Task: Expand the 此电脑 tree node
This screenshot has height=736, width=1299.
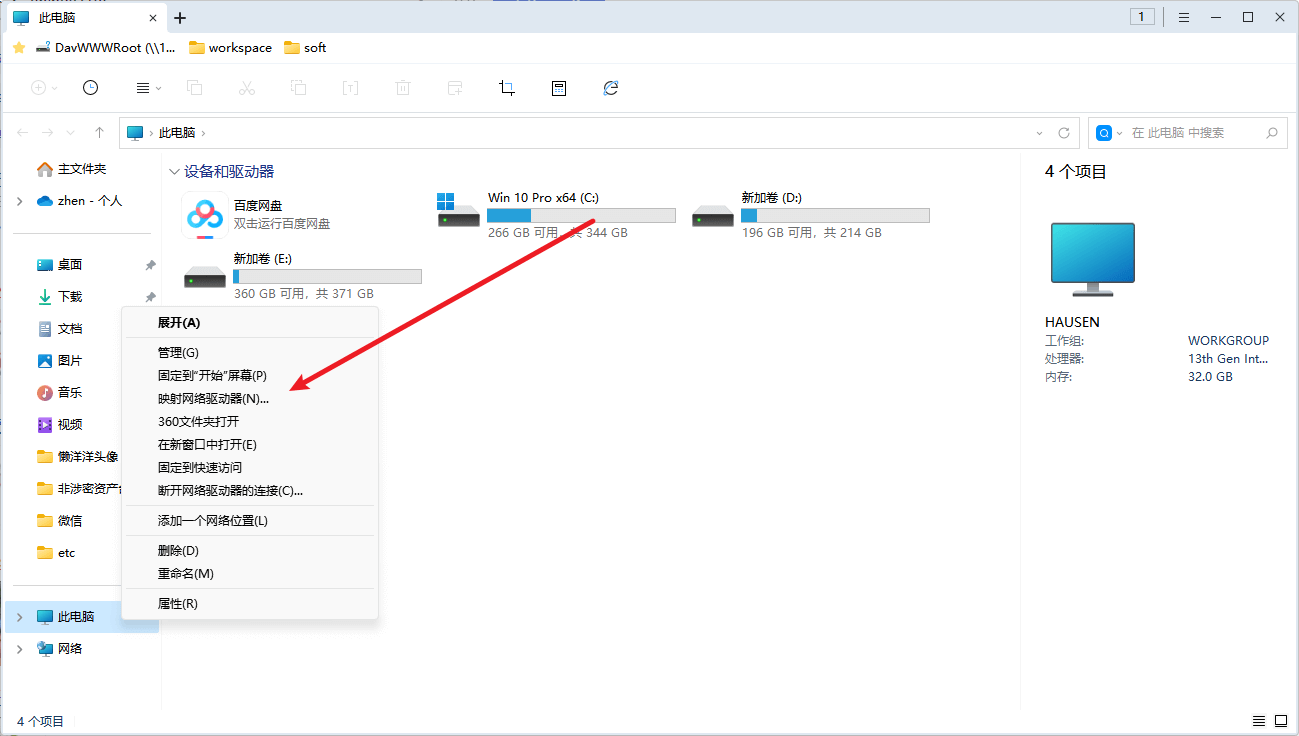Action: [19, 617]
